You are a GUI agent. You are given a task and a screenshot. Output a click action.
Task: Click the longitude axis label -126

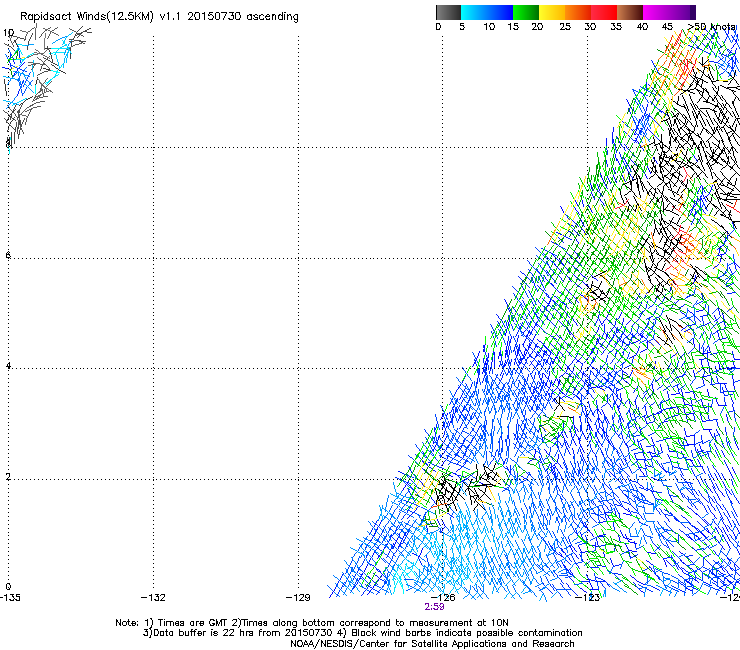coord(443,597)
